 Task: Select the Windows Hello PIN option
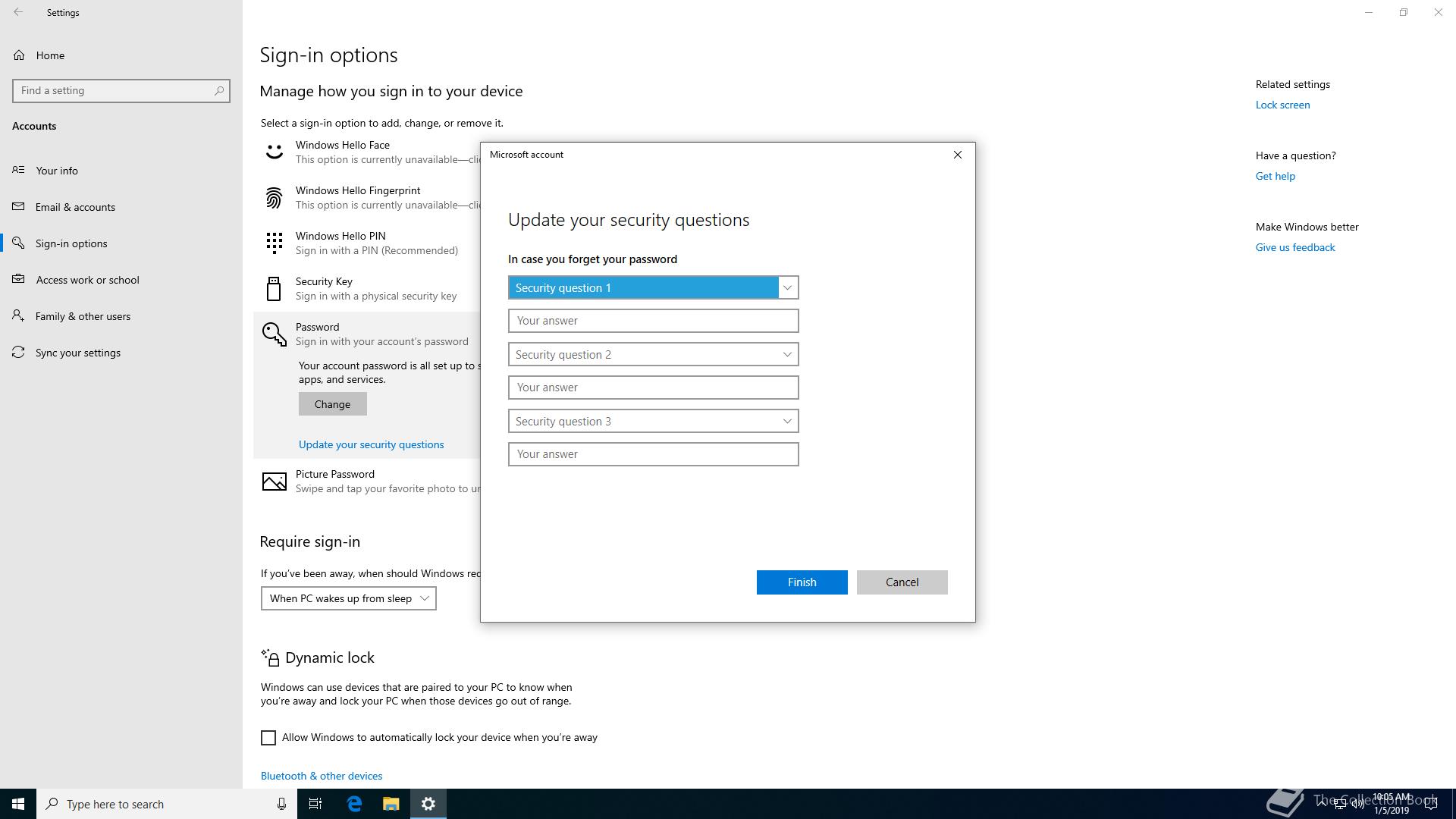tap(367, 243)
